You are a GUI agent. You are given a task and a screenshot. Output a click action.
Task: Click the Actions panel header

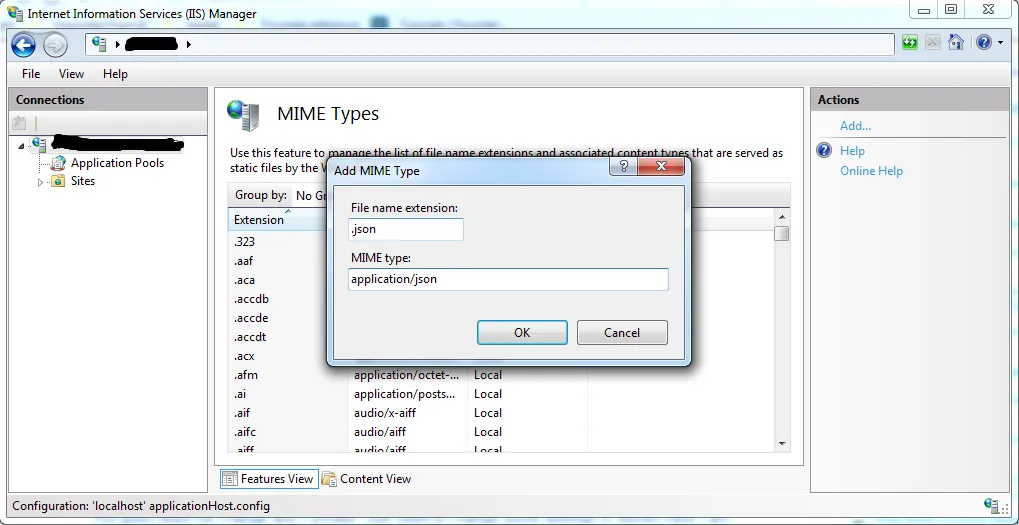pyautogui.click(x=910, y=99)
